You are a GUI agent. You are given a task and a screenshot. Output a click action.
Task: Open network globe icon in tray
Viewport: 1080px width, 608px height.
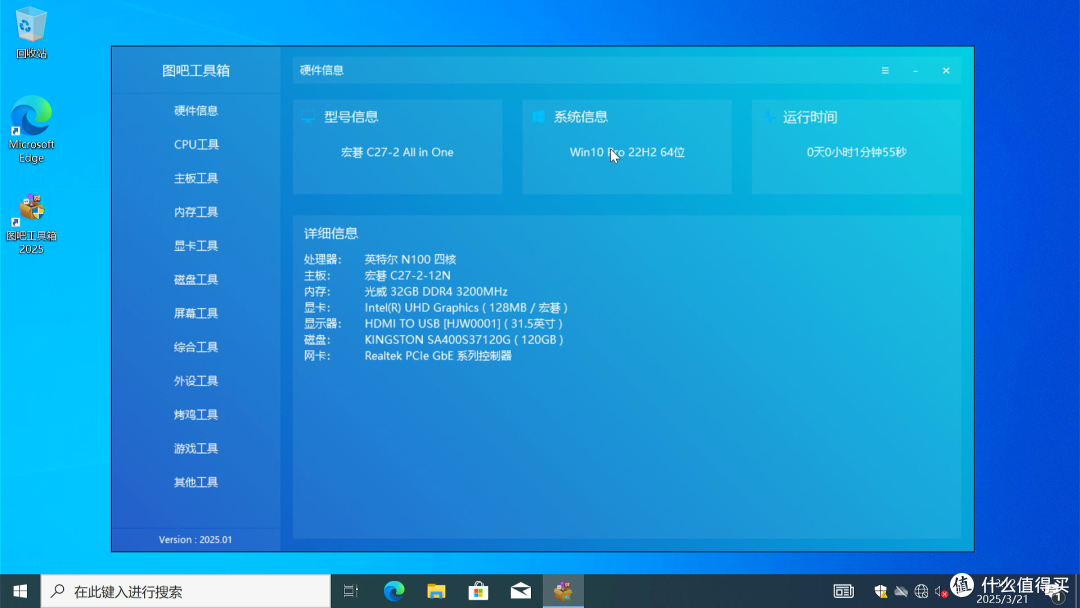[x=921, y=591]
